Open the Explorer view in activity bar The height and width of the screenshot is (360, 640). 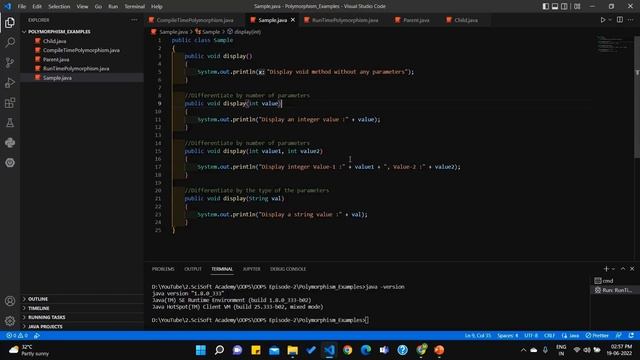(10, 22)
